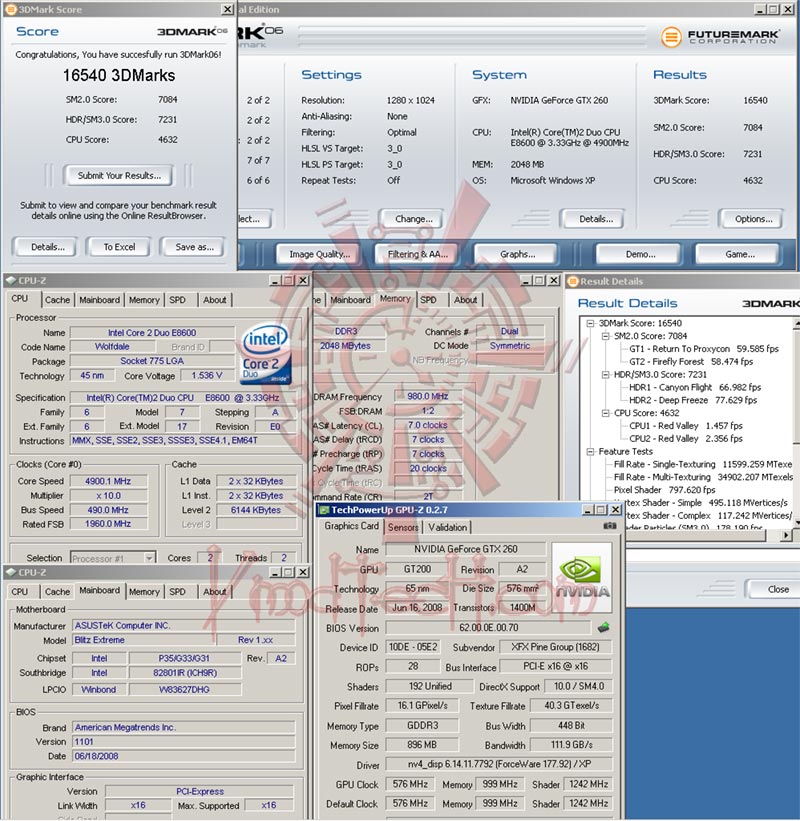The image size is (800, 821).
Task: Select GT2 - Firefly Forest row
Action: pos(691,362)
